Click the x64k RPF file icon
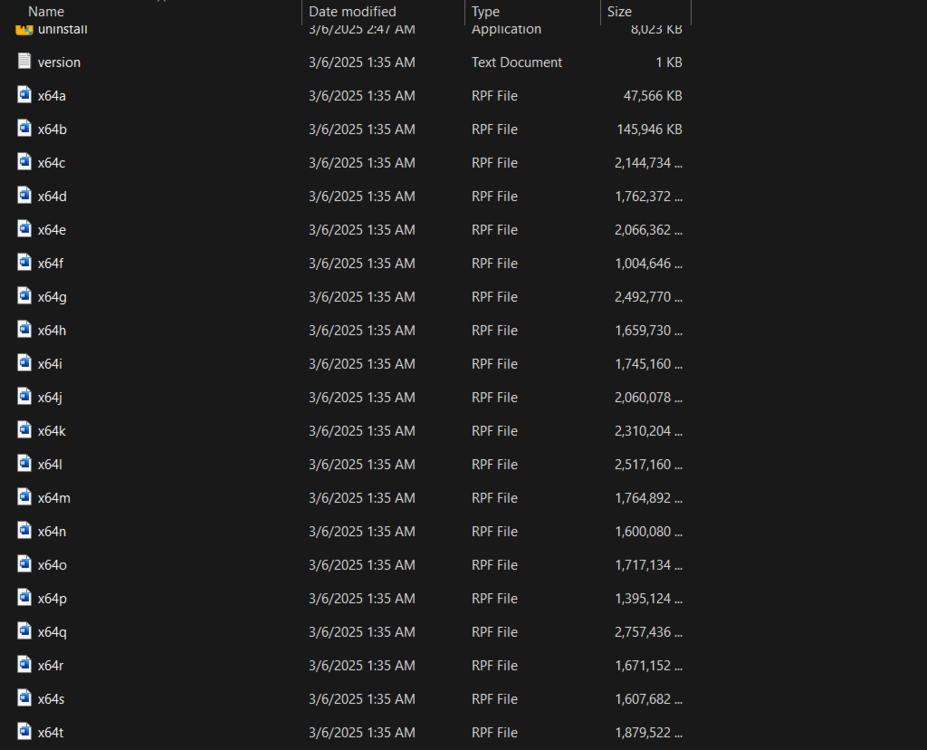 click(x=23, y=430)
